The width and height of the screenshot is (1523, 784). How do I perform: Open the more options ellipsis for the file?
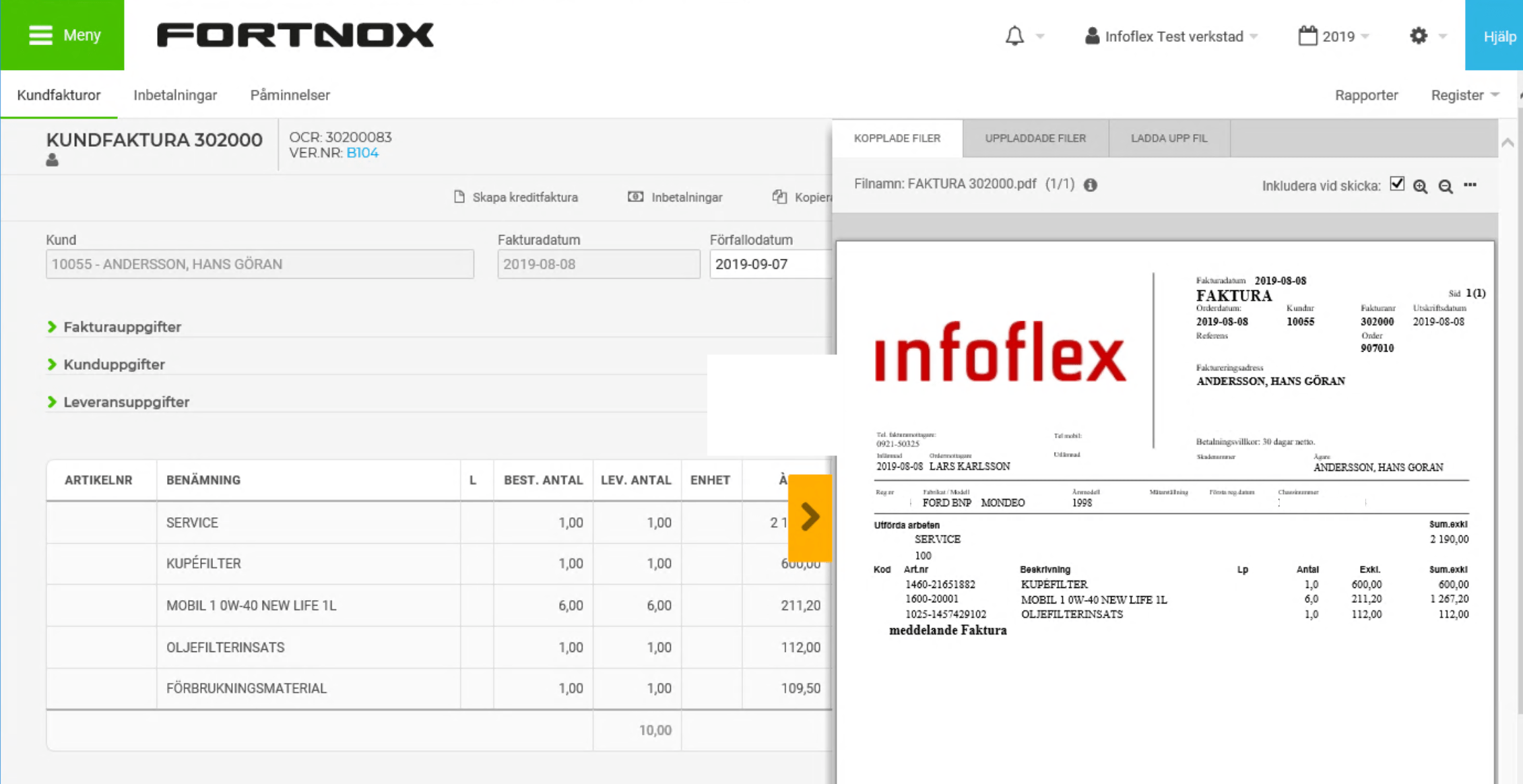1470,185
